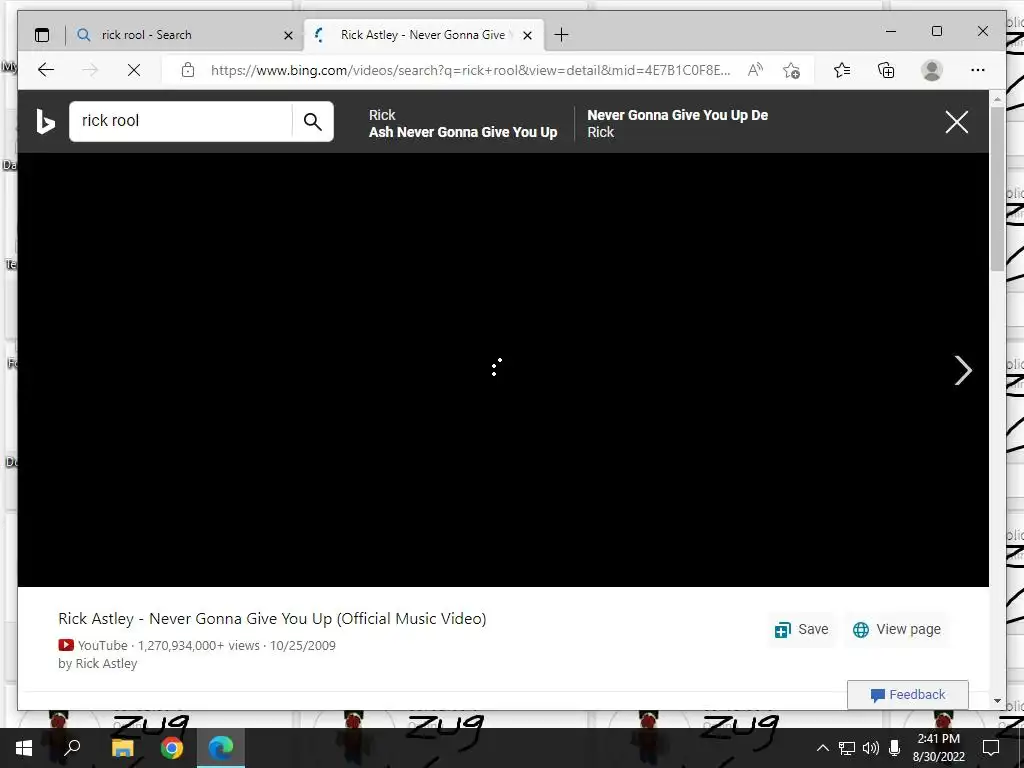Viewport: 1024px width, 768px height.
Task: Go back to the previous page
Action: pos(46,70)
